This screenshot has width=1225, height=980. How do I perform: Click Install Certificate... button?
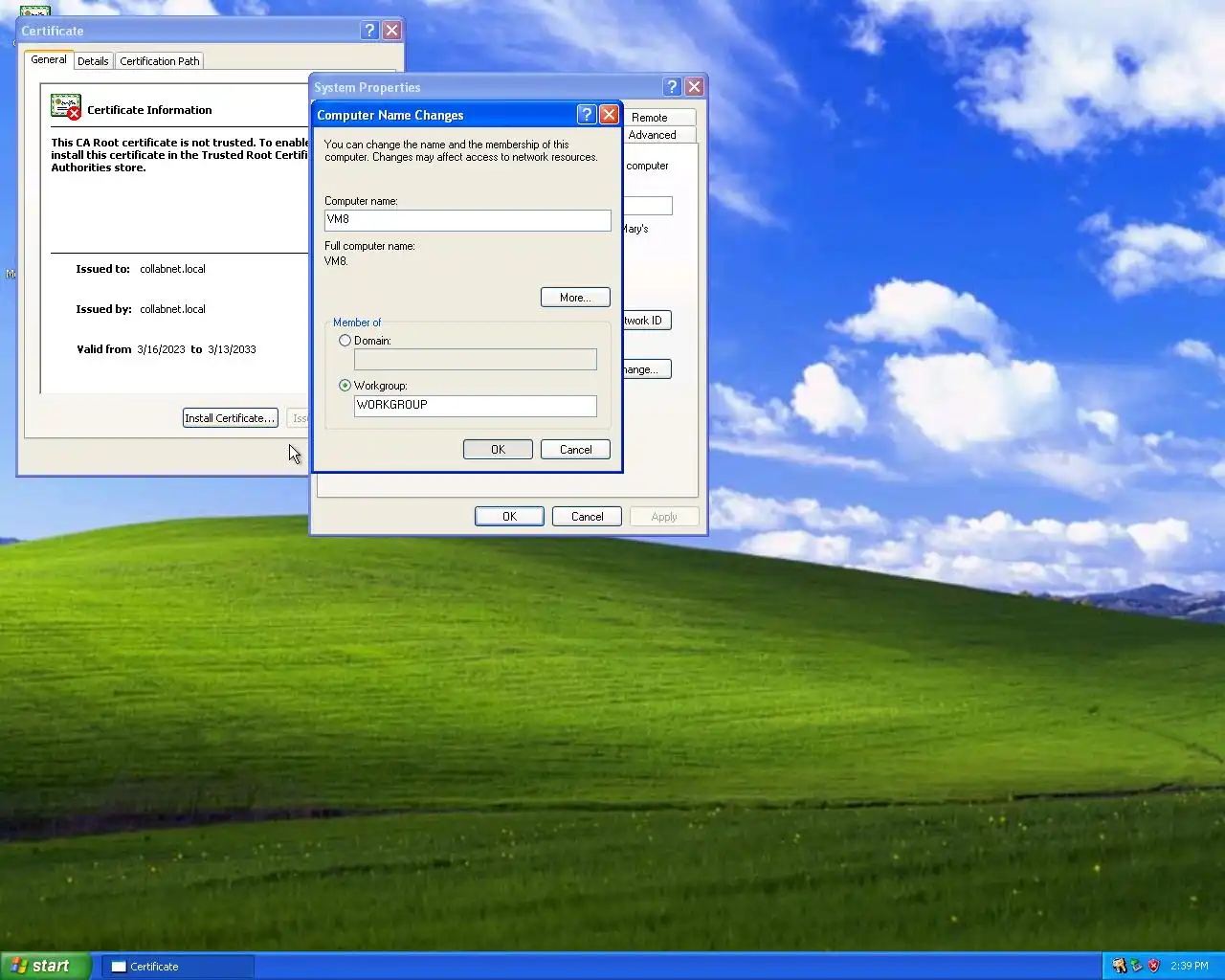click(230, 418)
